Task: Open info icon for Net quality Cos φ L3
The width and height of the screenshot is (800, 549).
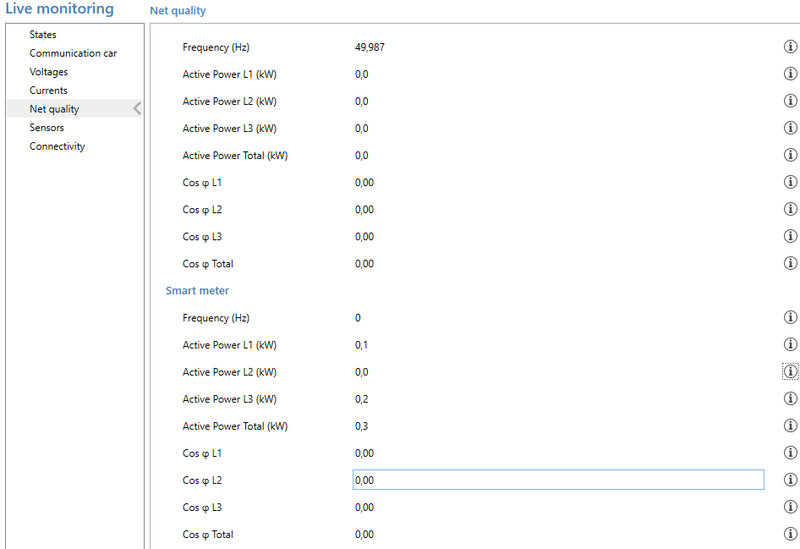Action: pyautogui.click(x=790, y=236)
